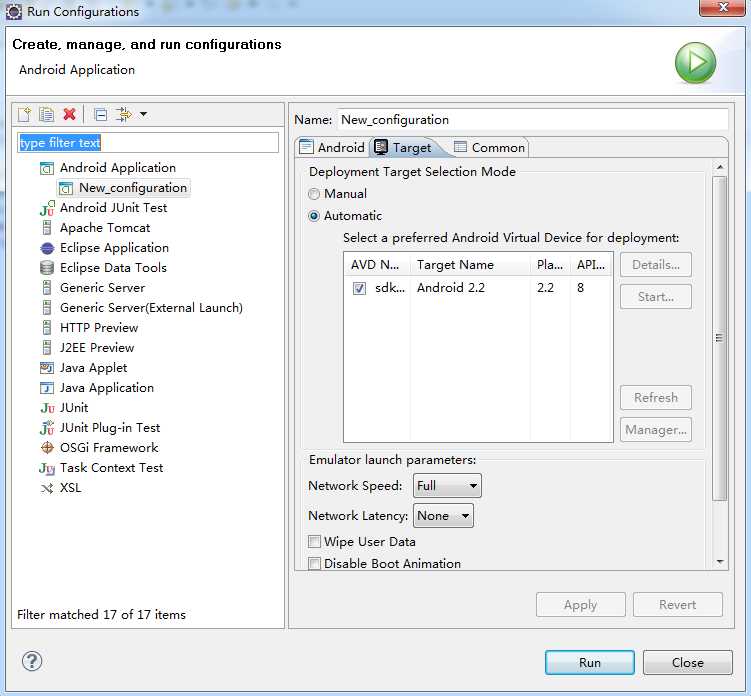Click the scroll down arrow in Target tab
Screen dimensions: 751x696
tap(720, 561)
